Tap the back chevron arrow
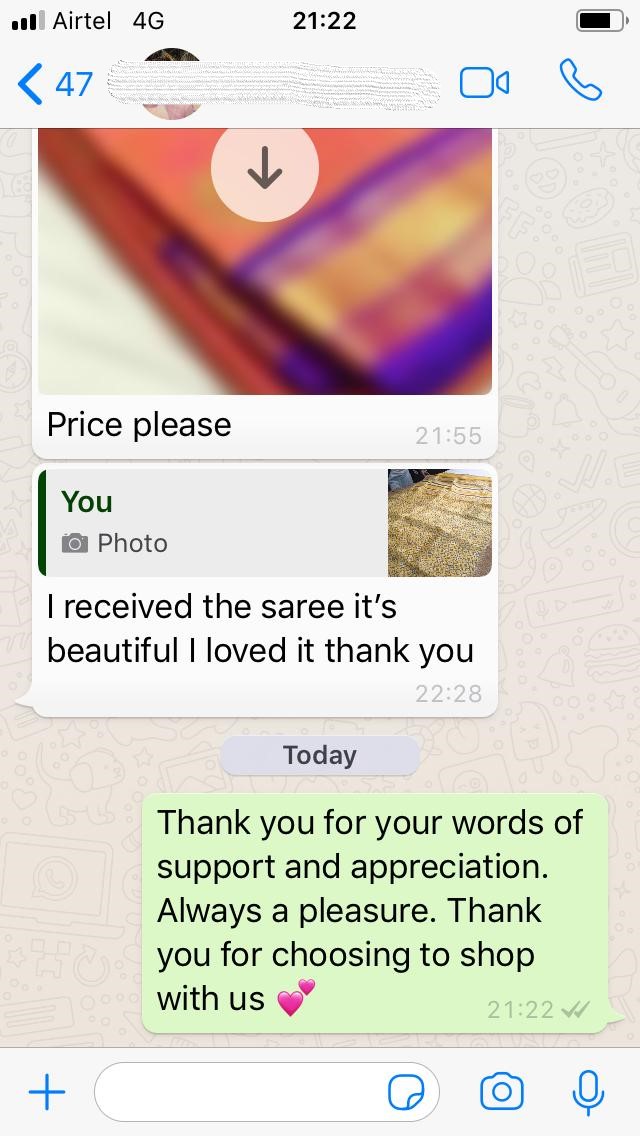 coord(30,83)
